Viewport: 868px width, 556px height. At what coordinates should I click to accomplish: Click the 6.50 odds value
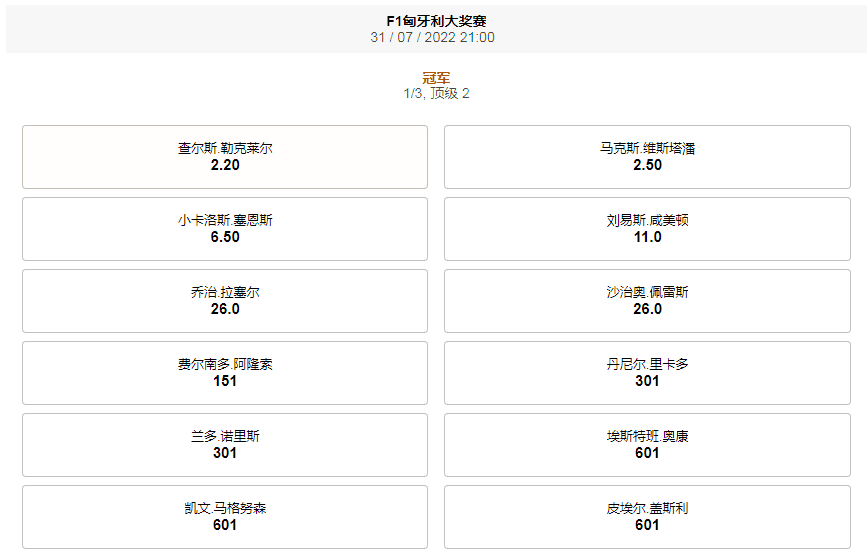[x=225, y=237]
